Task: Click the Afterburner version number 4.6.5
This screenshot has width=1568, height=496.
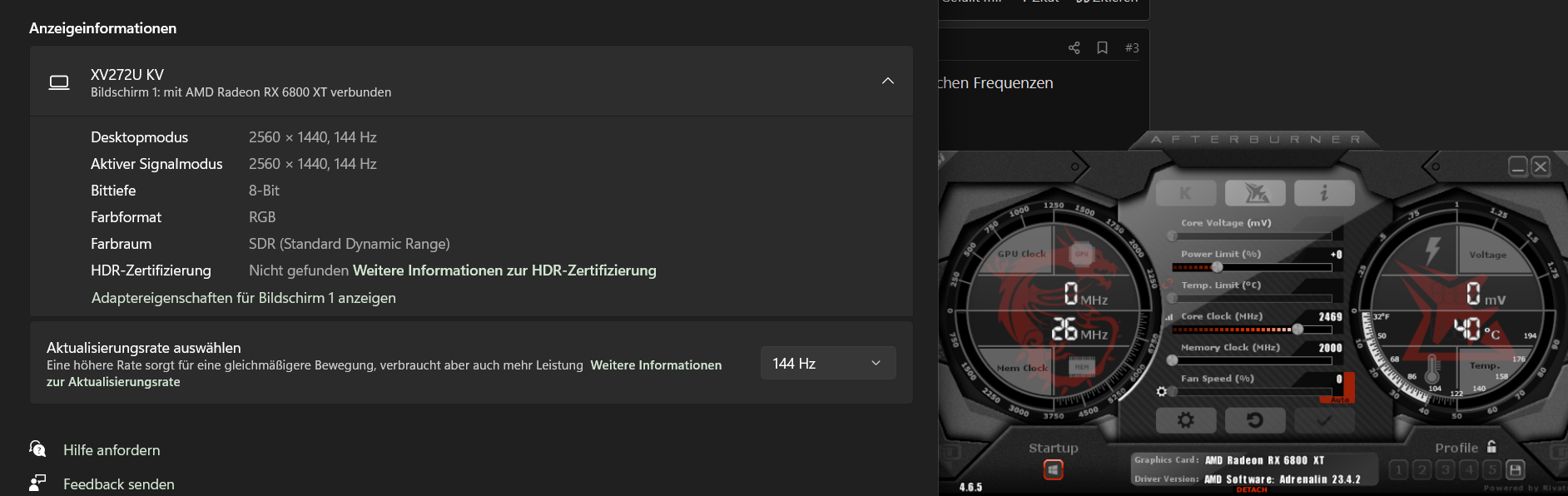Action: [970, 488]
